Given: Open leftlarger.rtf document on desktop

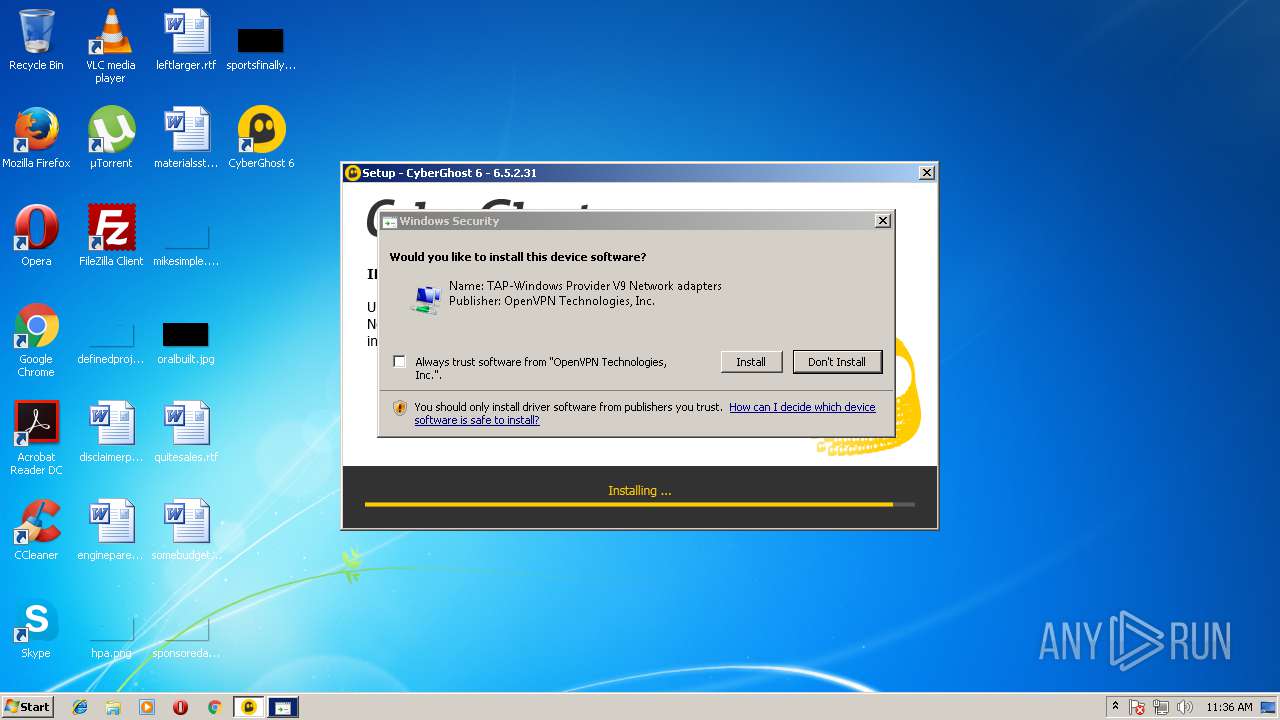Looking at the screenshot, I should coord(186,41).
